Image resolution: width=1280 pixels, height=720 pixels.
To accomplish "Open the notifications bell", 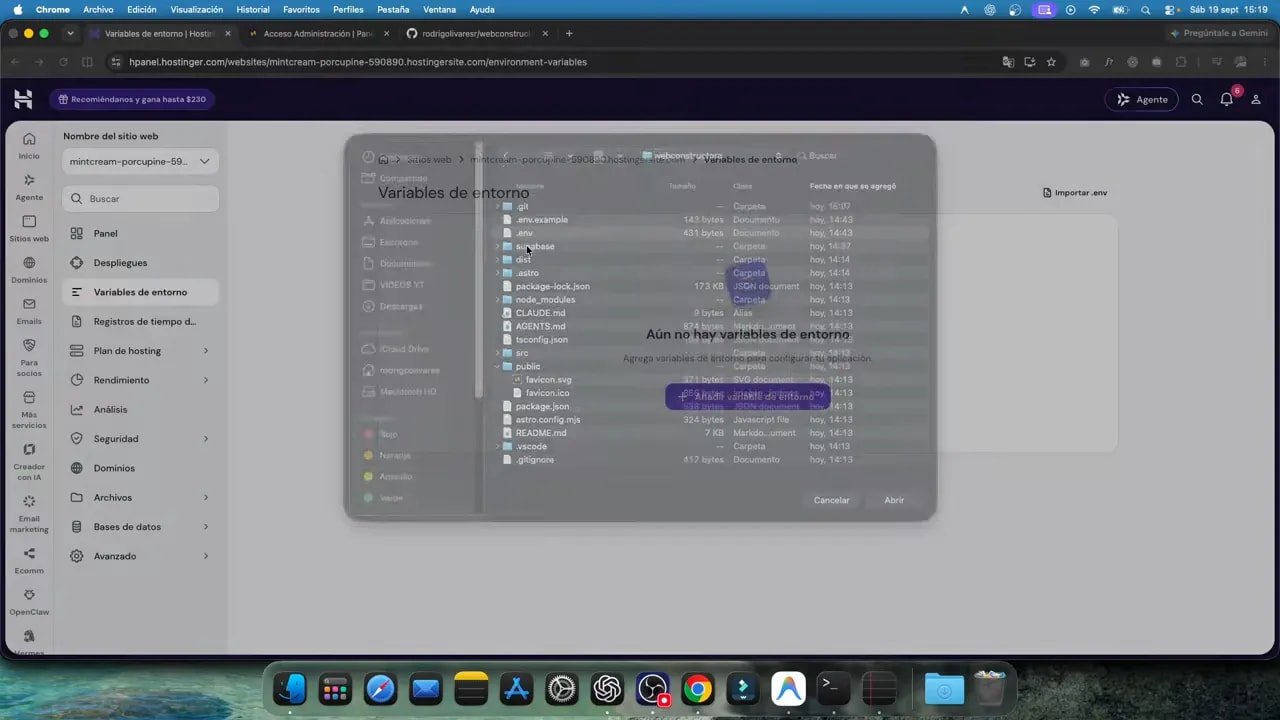I will 1226,100.
